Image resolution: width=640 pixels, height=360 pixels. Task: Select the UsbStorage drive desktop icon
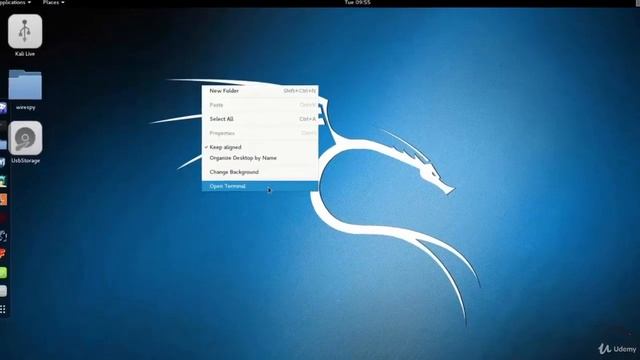click(x=25, y=138)
